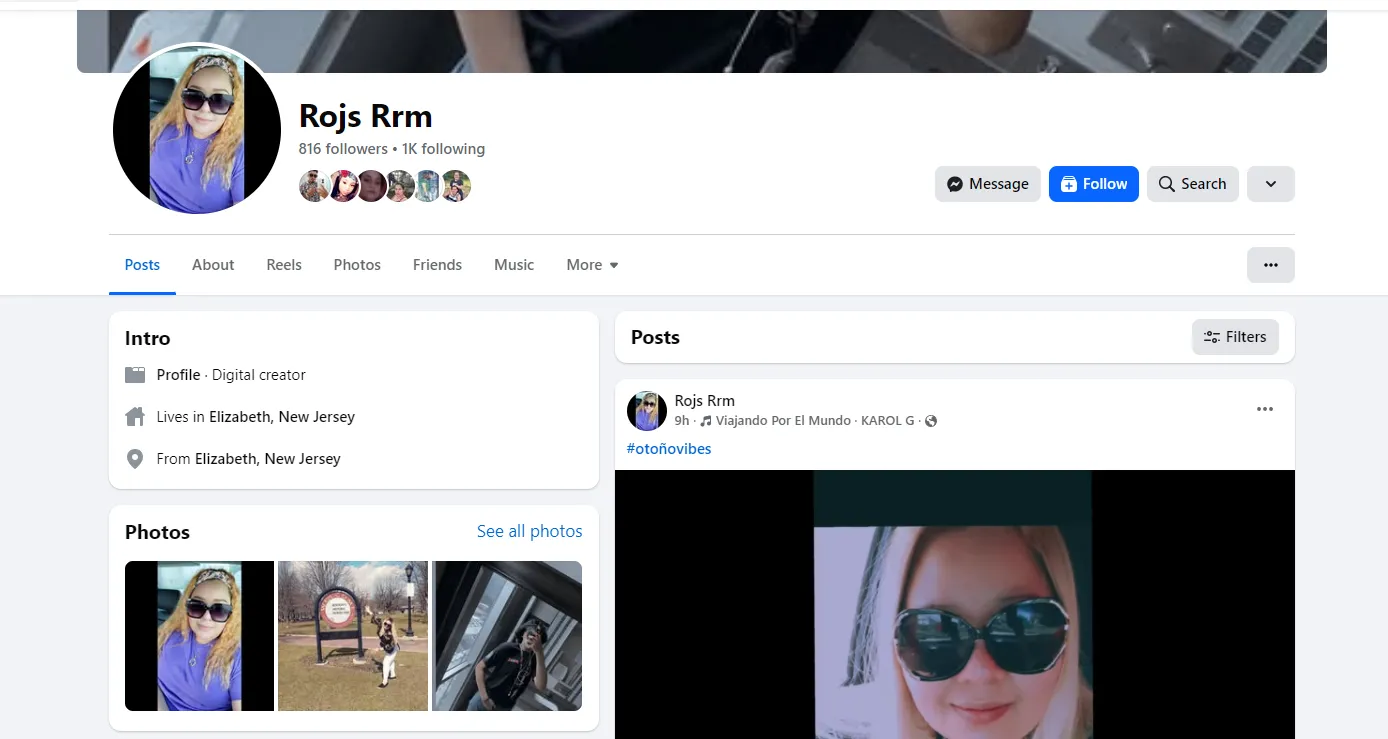The image size is (1388, 739).
Task: Expand the More tab dropdown
Action: [592, 265]
